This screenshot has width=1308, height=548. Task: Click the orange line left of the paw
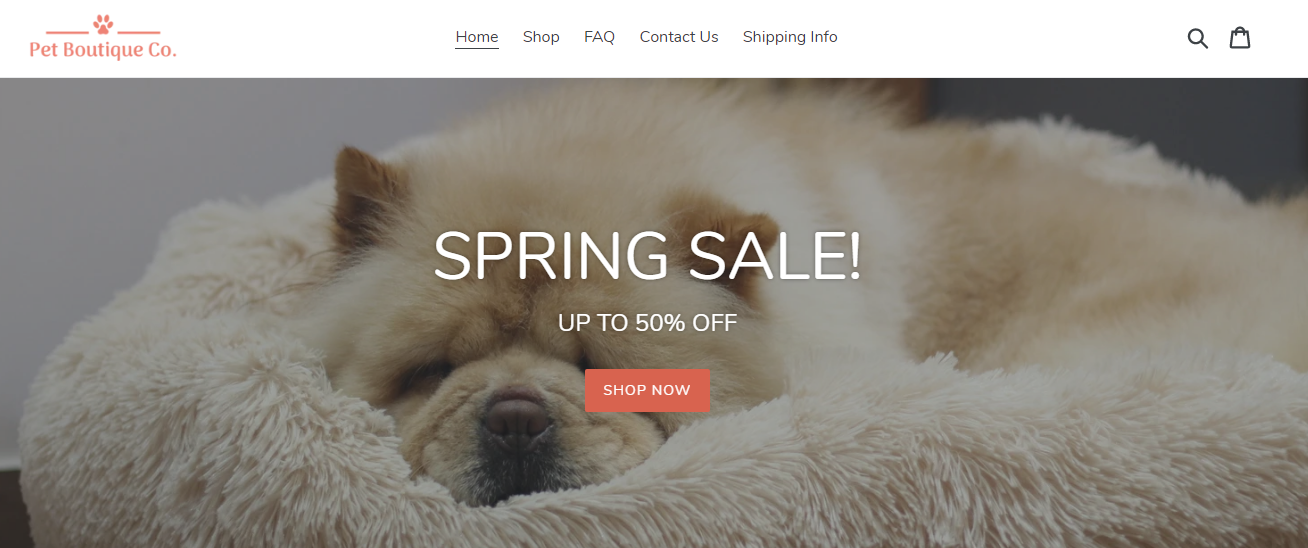tap(67, 32)
